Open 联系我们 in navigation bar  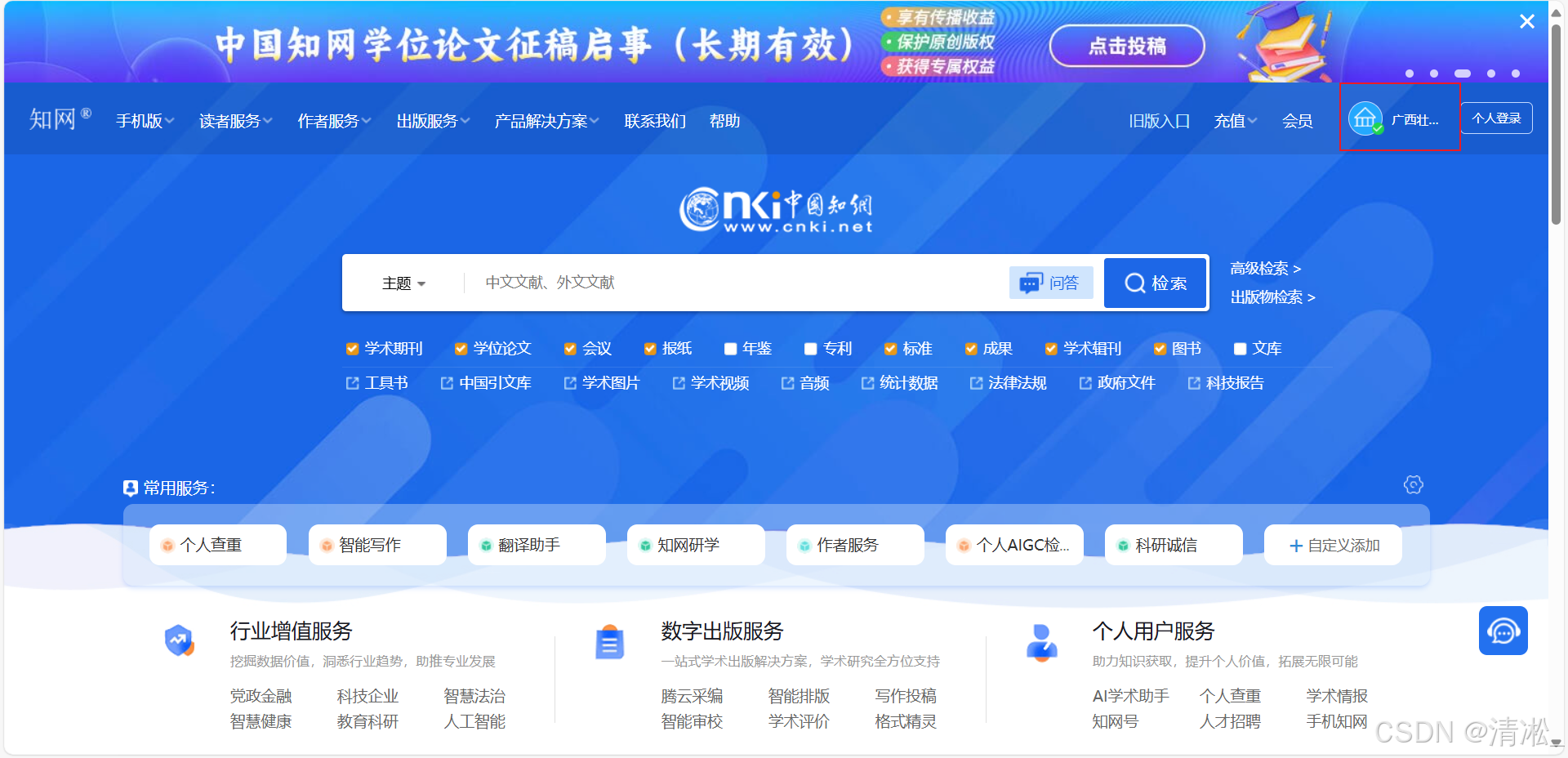[x=655, y=121]
